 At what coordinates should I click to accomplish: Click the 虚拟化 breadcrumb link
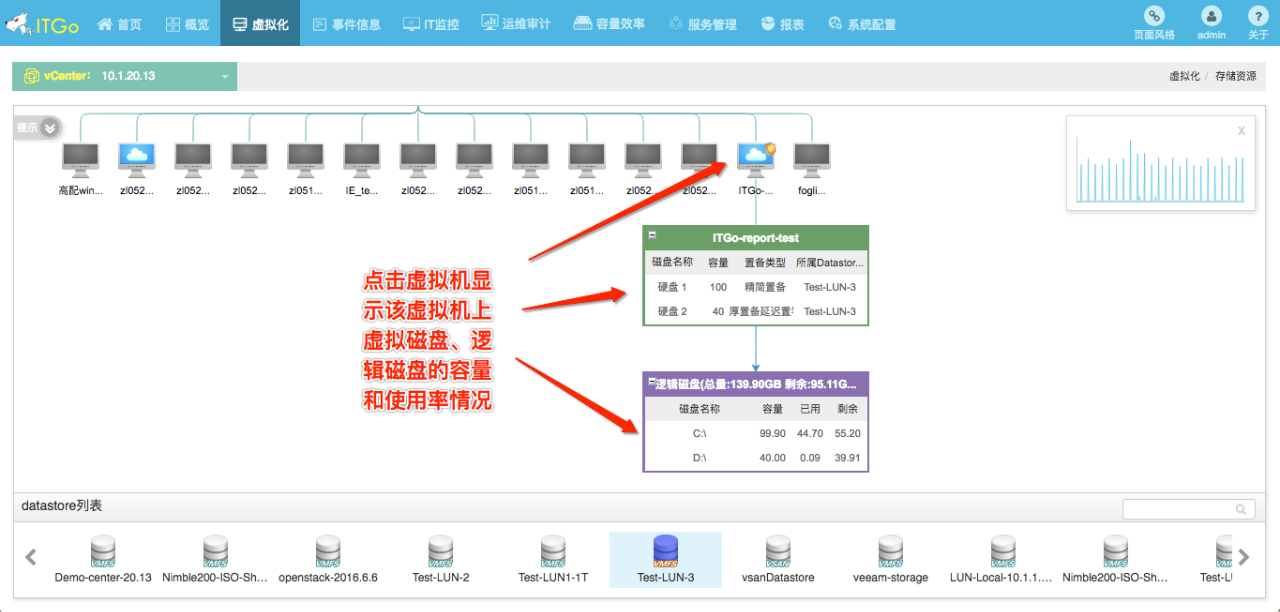tap(1184, 76)
